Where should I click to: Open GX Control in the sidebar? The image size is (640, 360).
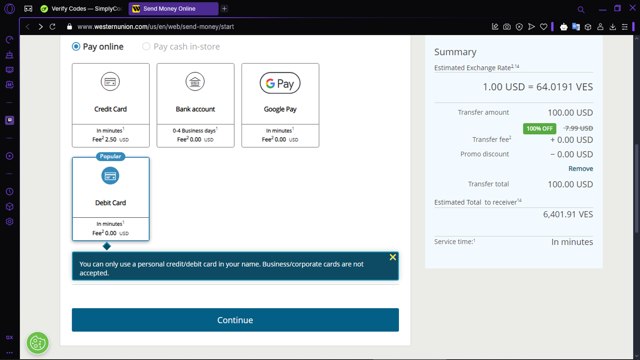9,40
